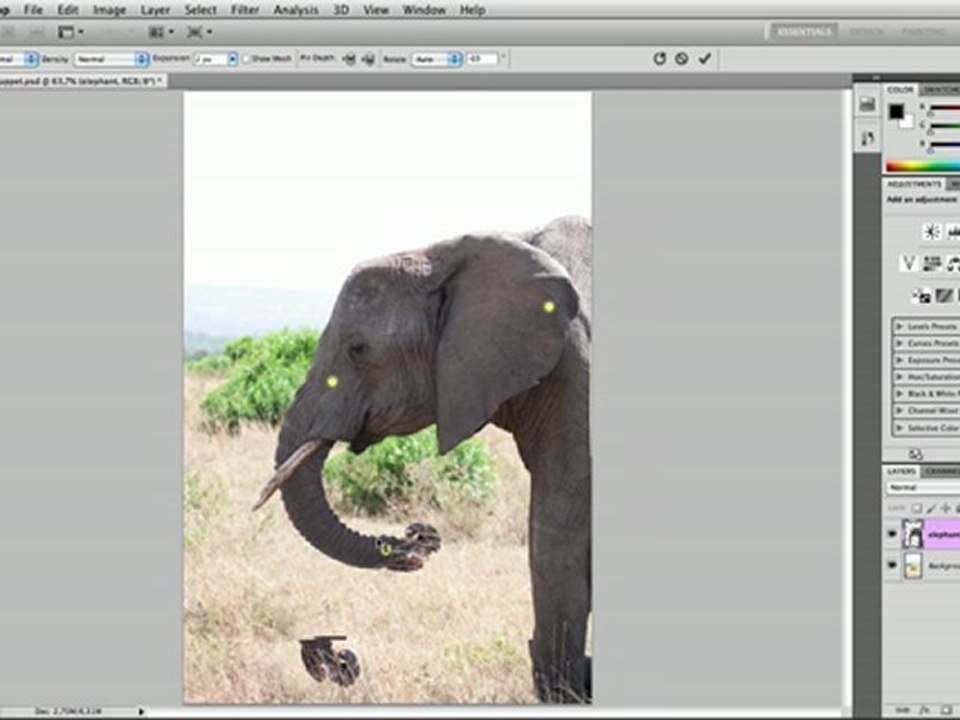Click the black foreground color swatch
Image resolution: width=960 pixels, height=720 pixels.
point(896,111)
